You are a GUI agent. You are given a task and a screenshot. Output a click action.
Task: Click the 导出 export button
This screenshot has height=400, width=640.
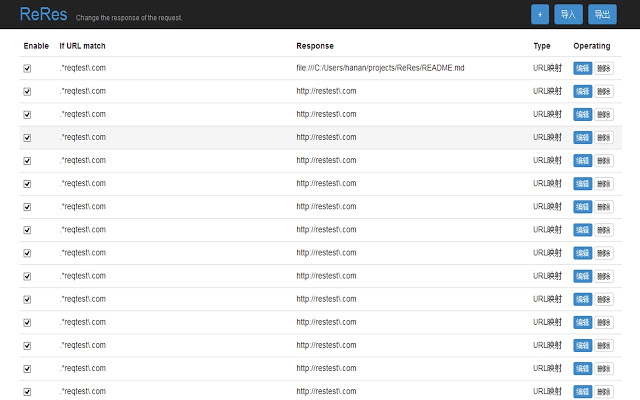click(602, 14)
